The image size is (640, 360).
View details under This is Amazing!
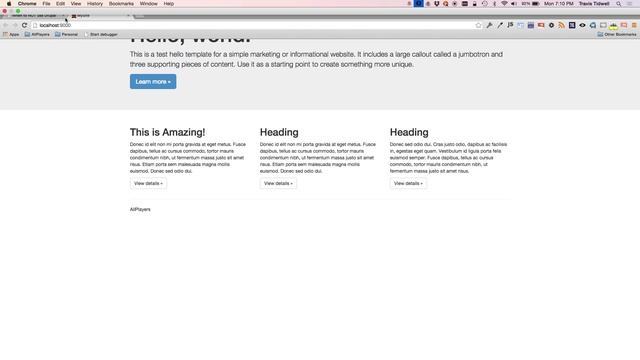tap(148, 184)
